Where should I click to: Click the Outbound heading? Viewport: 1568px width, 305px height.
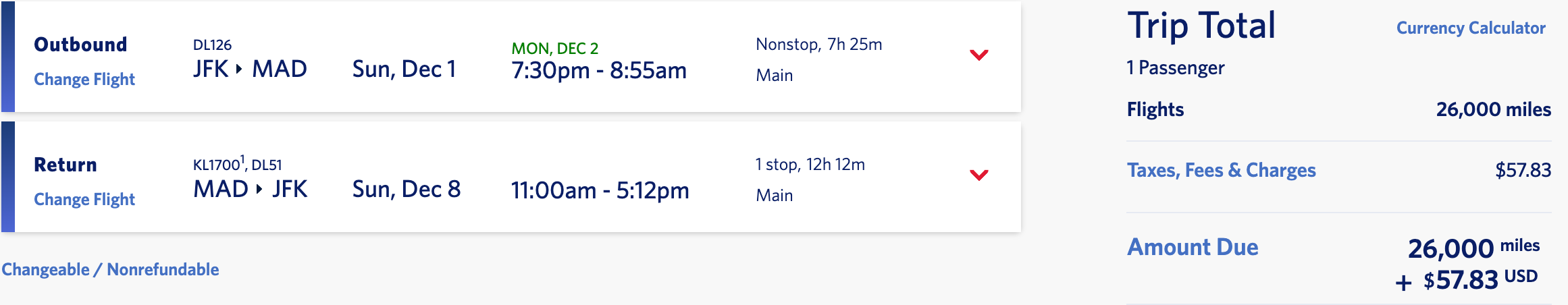tap(80, 45)
